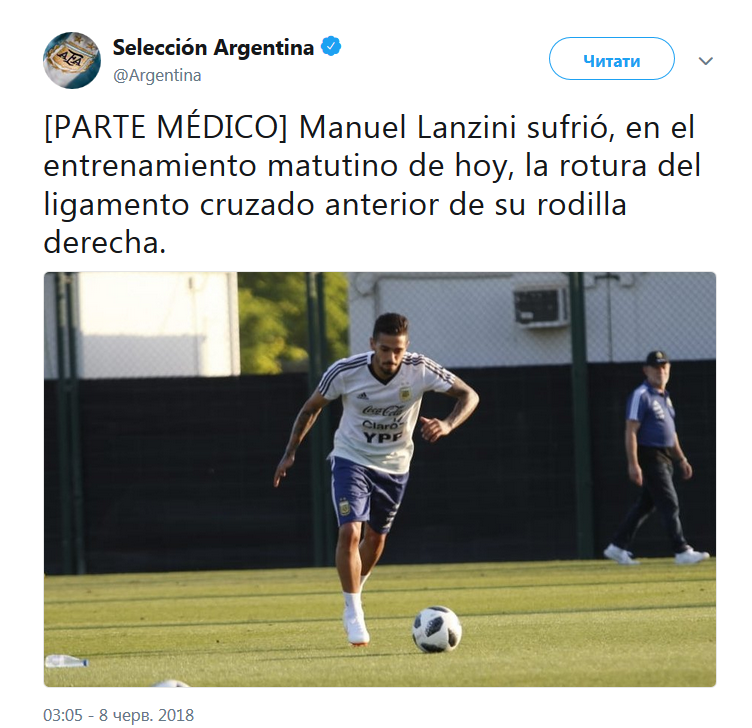Open the AFA crest profile avatar
The width and height of the screenshot is (752, 728).
pos(72,61)
